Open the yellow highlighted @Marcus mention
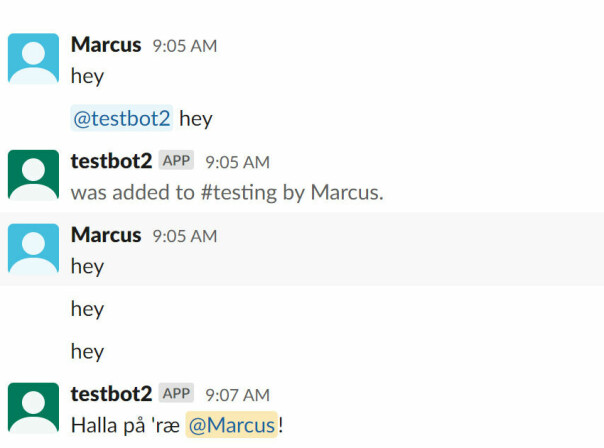Screen dimensions: 604x448 pos(232,425)
